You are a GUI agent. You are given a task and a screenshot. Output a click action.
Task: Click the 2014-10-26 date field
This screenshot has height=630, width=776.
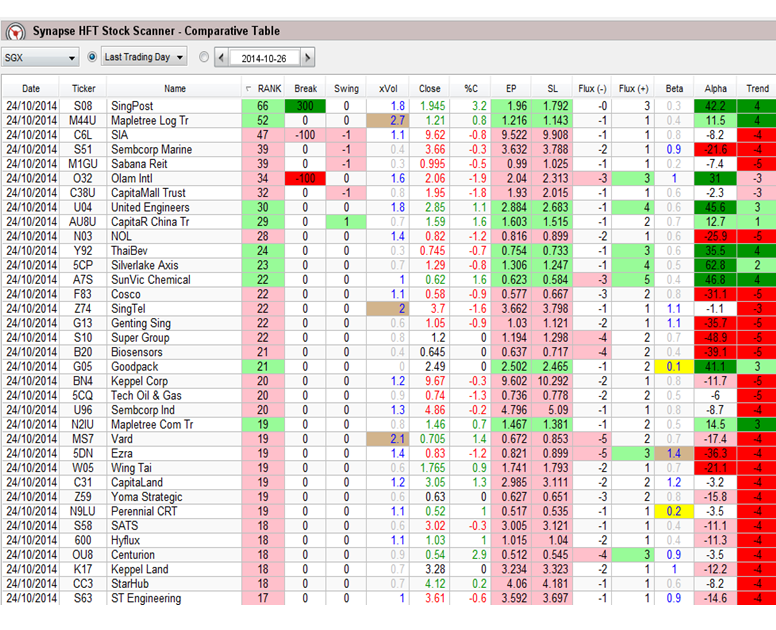pyautogui.click(x=264, y=58)
